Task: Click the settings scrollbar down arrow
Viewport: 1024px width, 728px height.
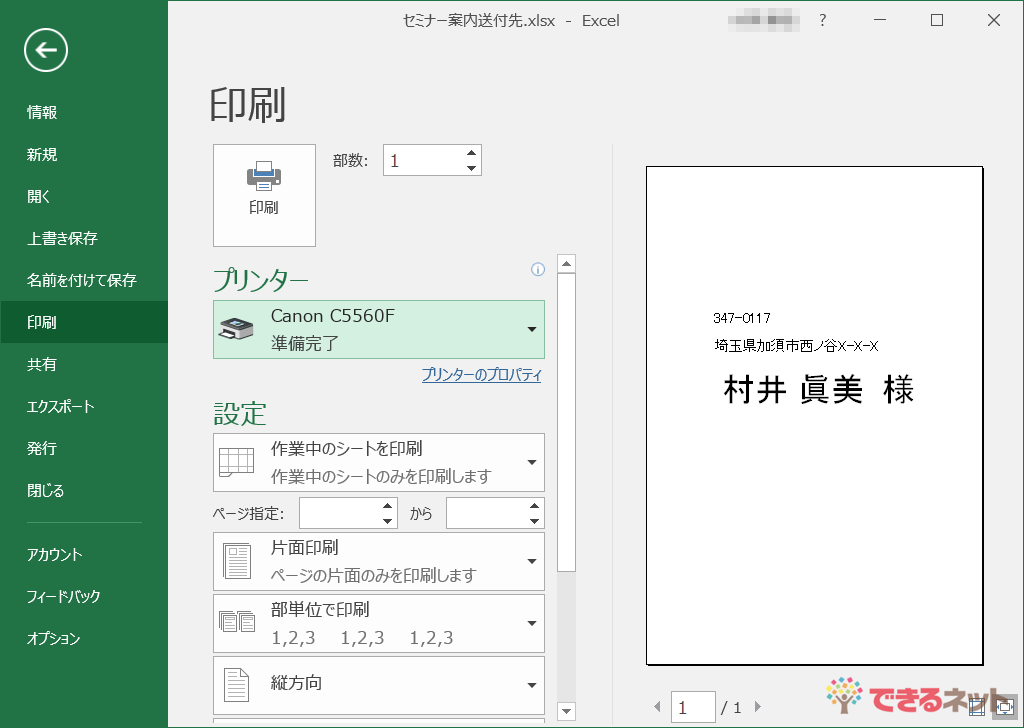Action: coord(566,711)
